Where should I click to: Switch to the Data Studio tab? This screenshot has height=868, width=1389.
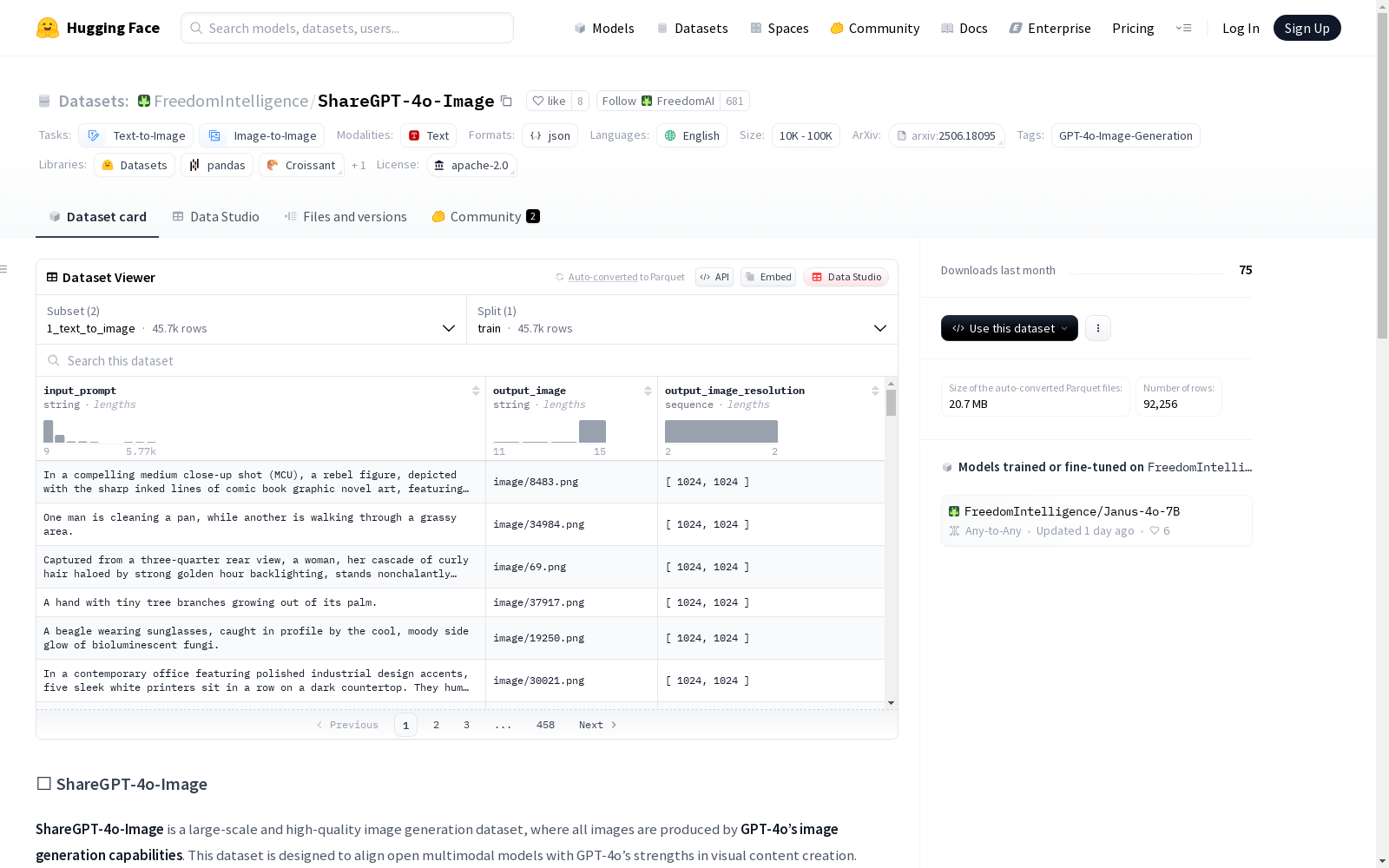pyautogui.click(x=216, y=217)
